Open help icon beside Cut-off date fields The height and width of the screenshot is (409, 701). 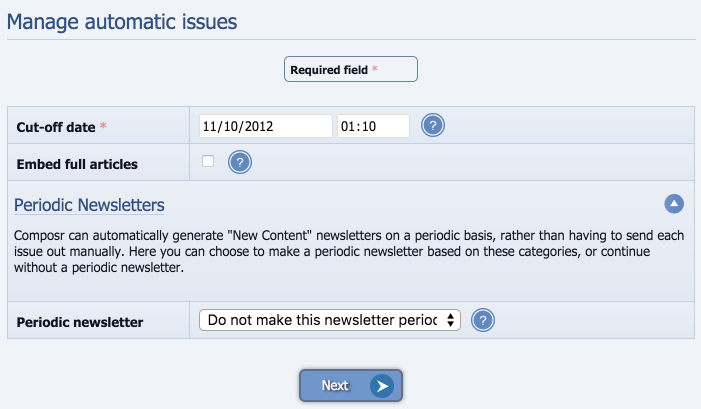[x=433, y=125]
